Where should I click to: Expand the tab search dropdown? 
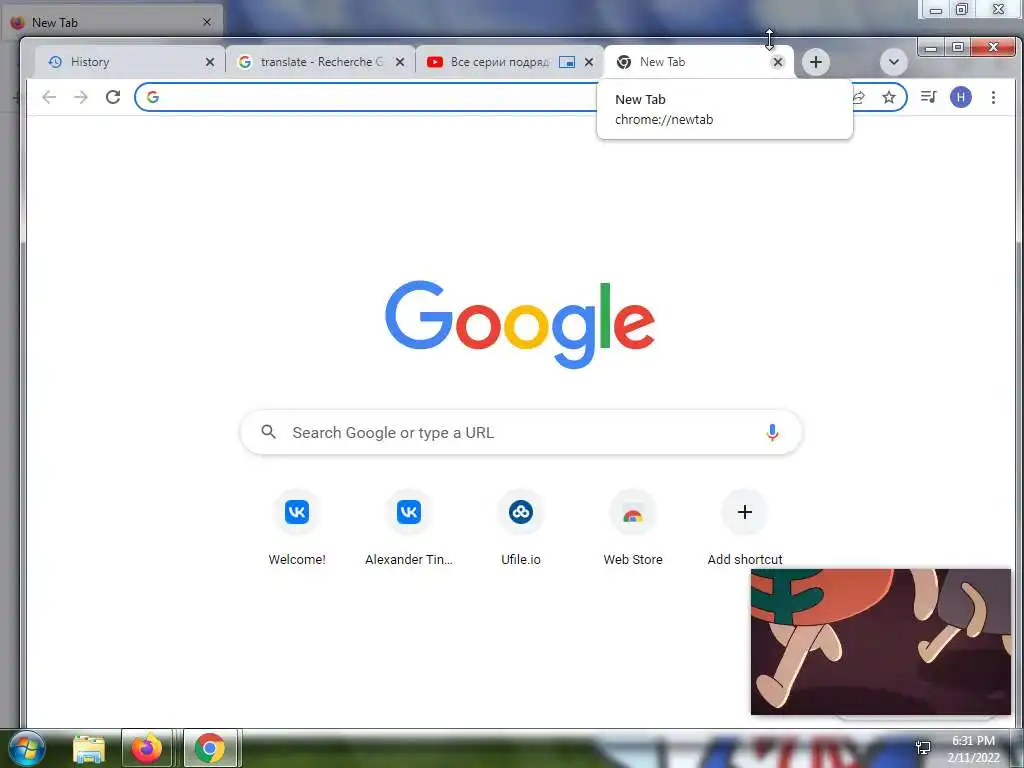click(893, 62)
